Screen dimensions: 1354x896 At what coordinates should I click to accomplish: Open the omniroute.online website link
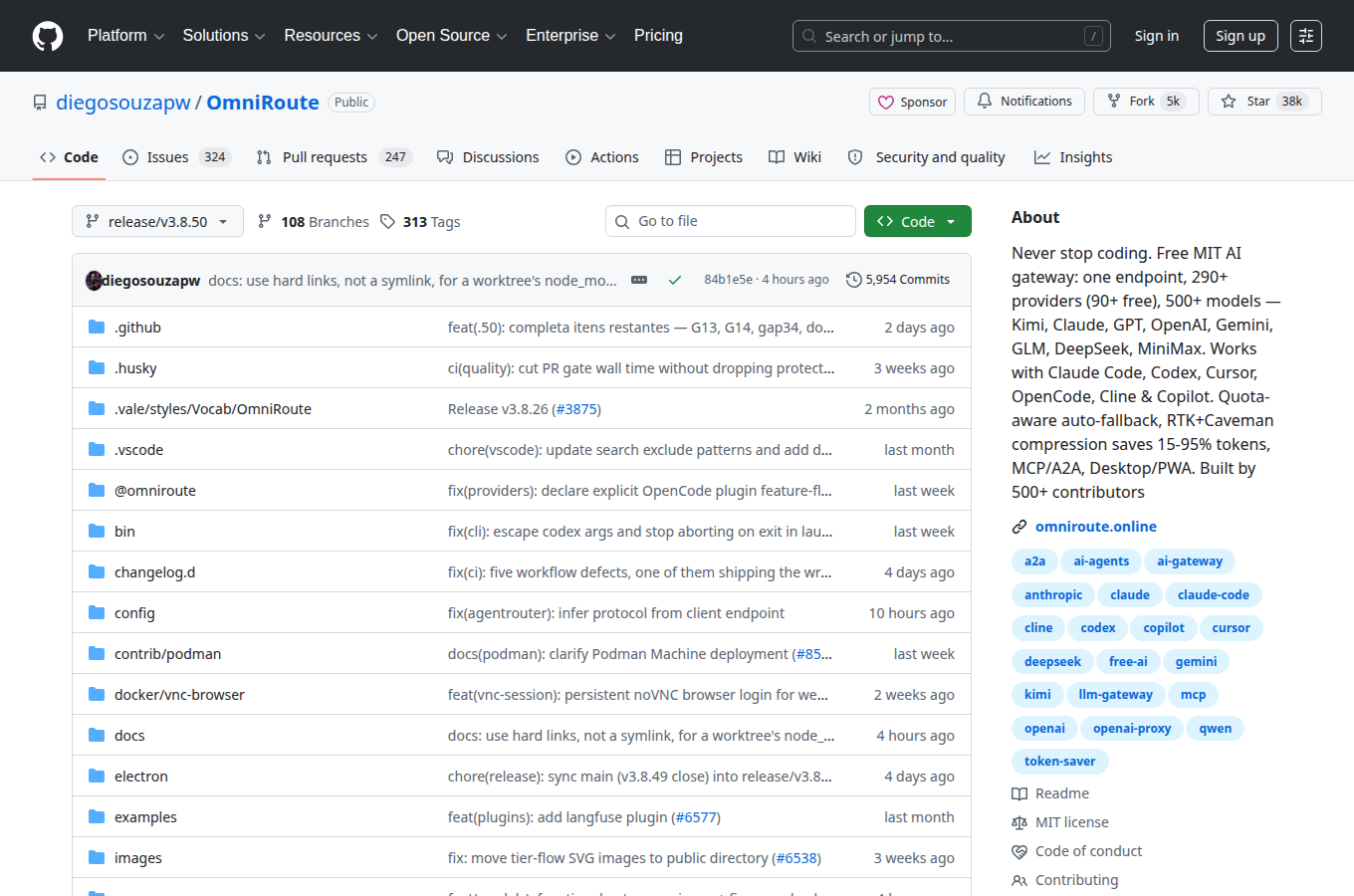[x=1095, y=527]
